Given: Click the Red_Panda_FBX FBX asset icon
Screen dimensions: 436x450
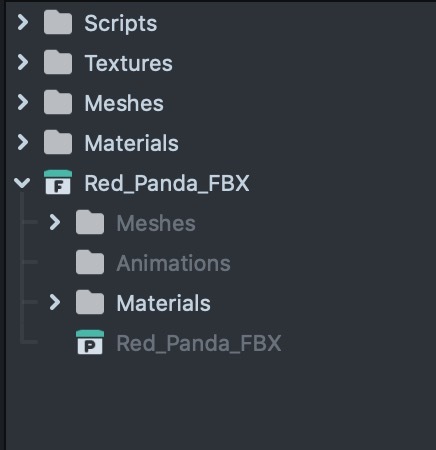Looking at the screenshot, I should coord(58,182).
